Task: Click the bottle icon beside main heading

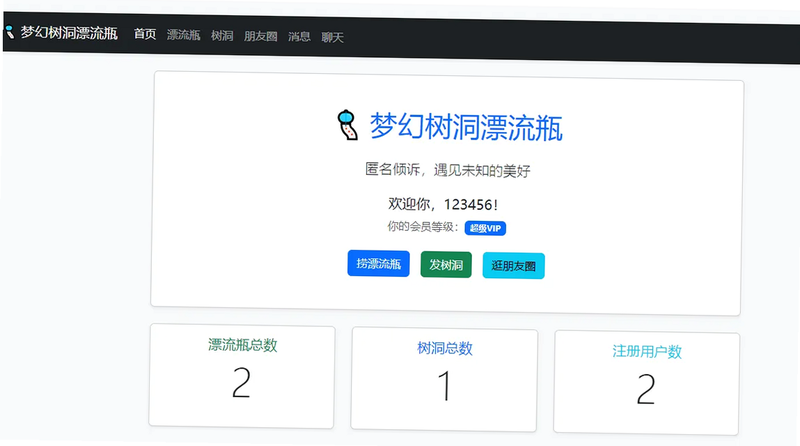Action: [347, 125]
